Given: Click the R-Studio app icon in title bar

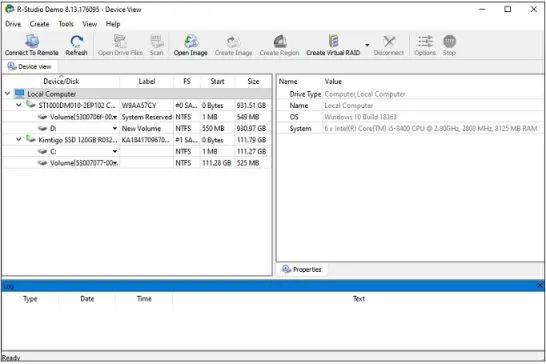Looking at the screenshot, I should 10,9.
